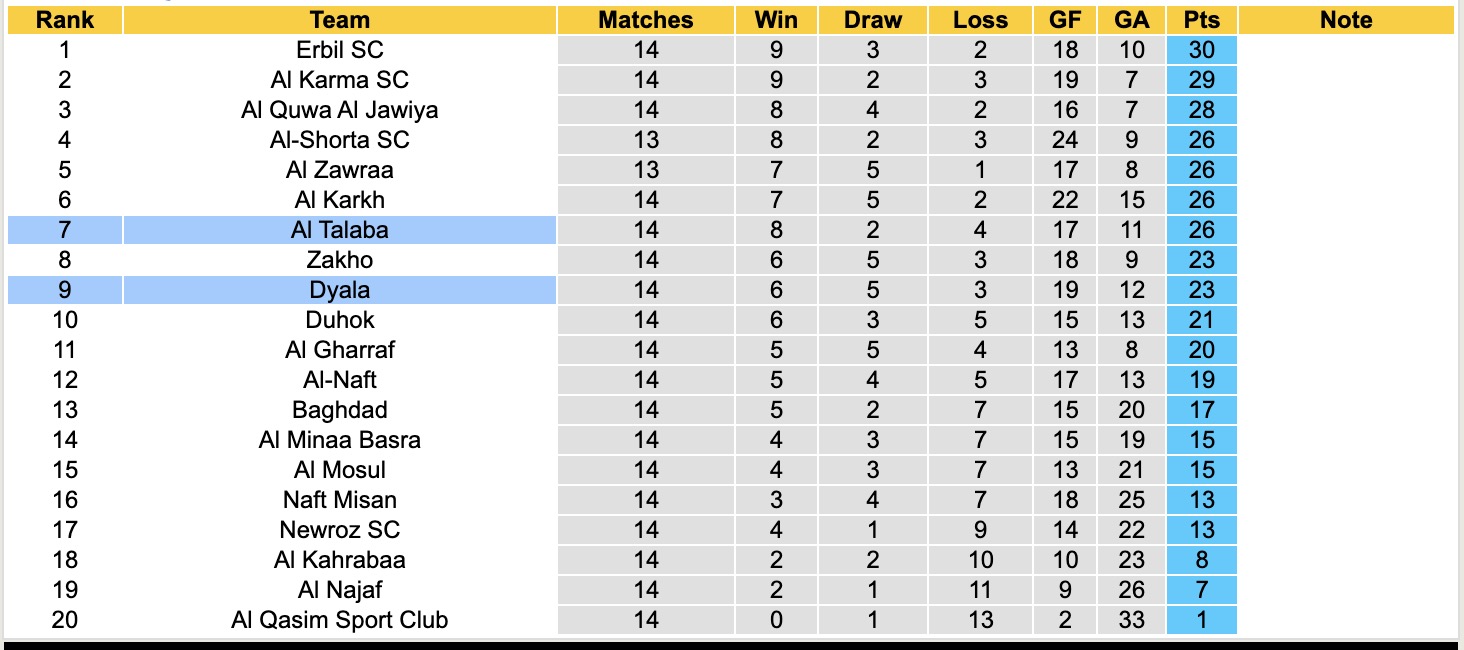The height and width of the screenshot is (650, 1464).
Task: Click the Al Qasim Sport Club team name
Action: coord(340,620)
